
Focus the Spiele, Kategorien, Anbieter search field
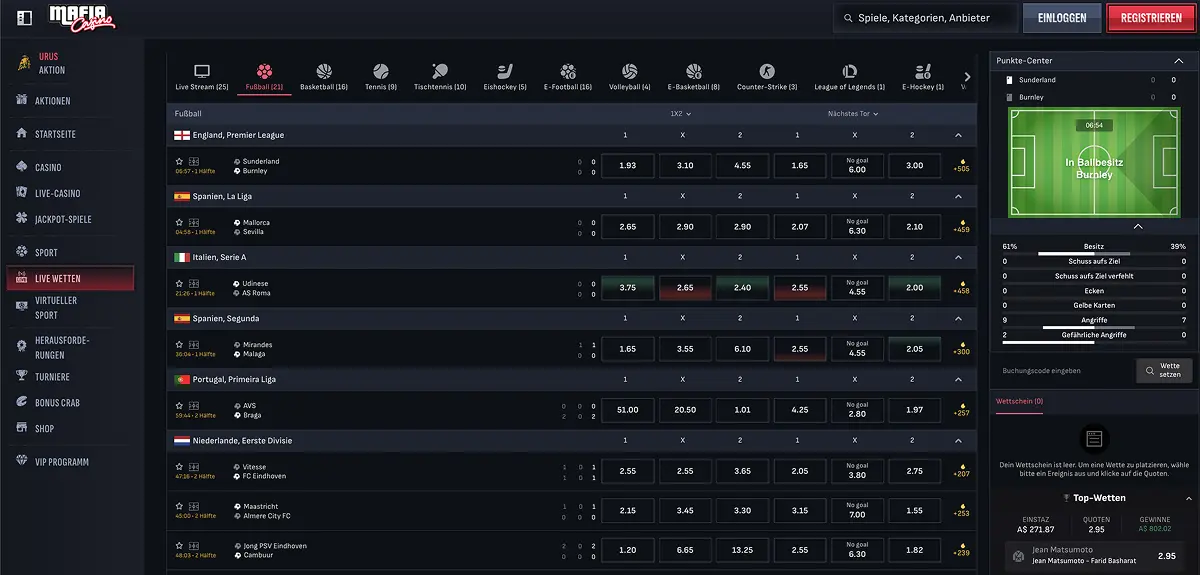pyautogui.click(x=925, y=18)
